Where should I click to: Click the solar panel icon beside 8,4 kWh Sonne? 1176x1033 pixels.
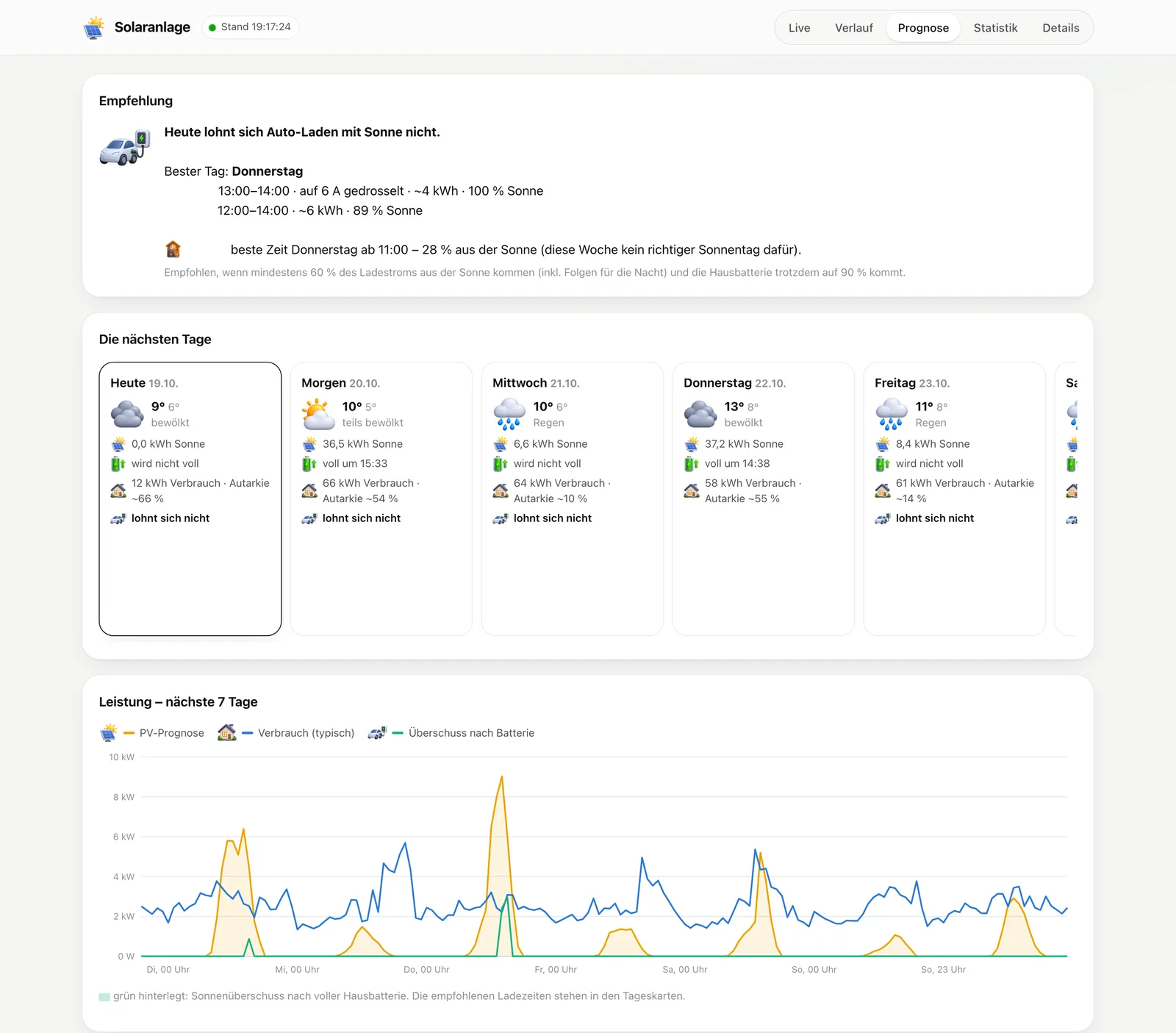(x=883, y=444)
